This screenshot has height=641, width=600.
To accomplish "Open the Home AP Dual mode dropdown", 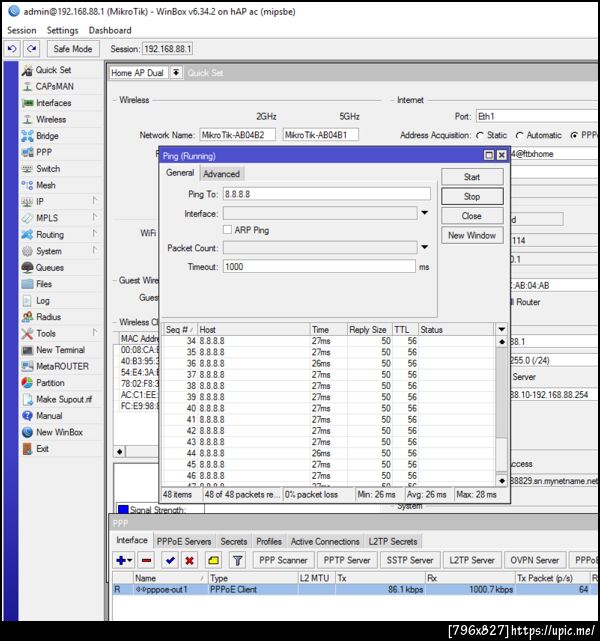I will tap(176, 73).
